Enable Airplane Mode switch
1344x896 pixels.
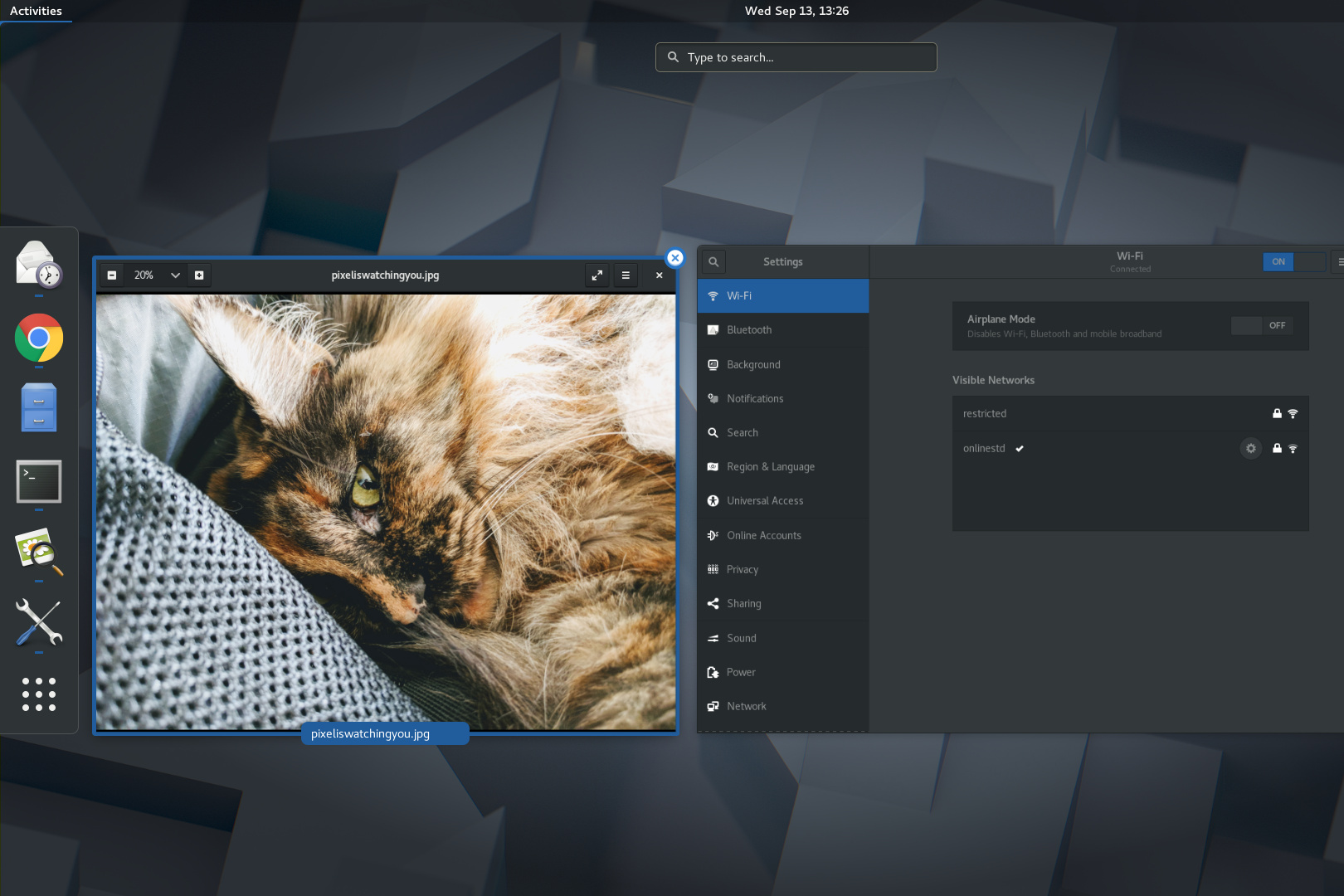1261,326
